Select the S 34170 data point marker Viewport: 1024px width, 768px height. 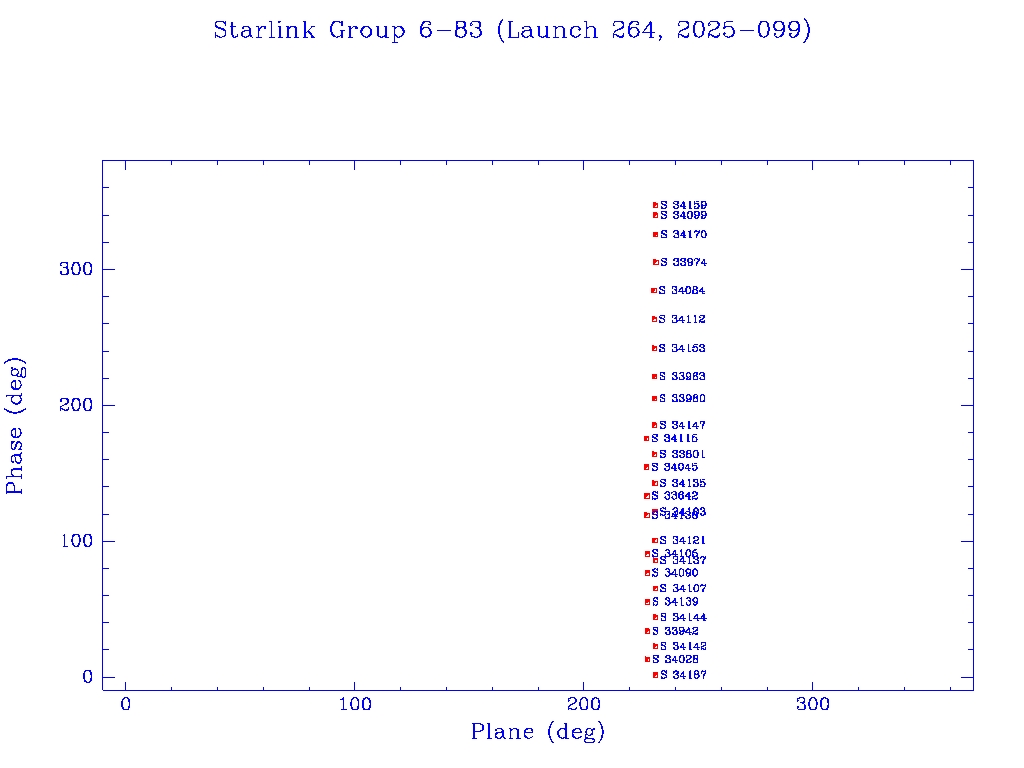(x=655, y=235)
